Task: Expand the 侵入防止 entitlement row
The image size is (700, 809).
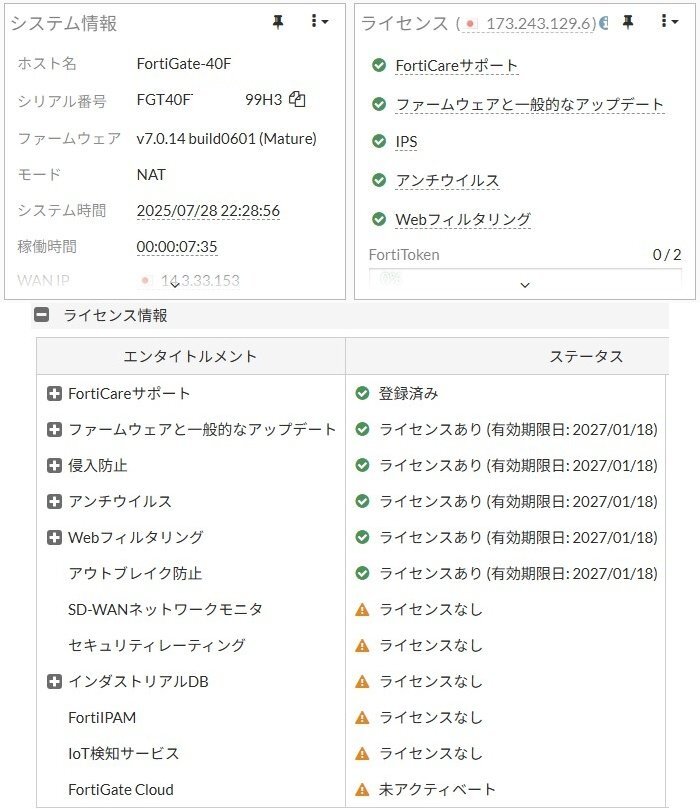Action: pos(55,465)
